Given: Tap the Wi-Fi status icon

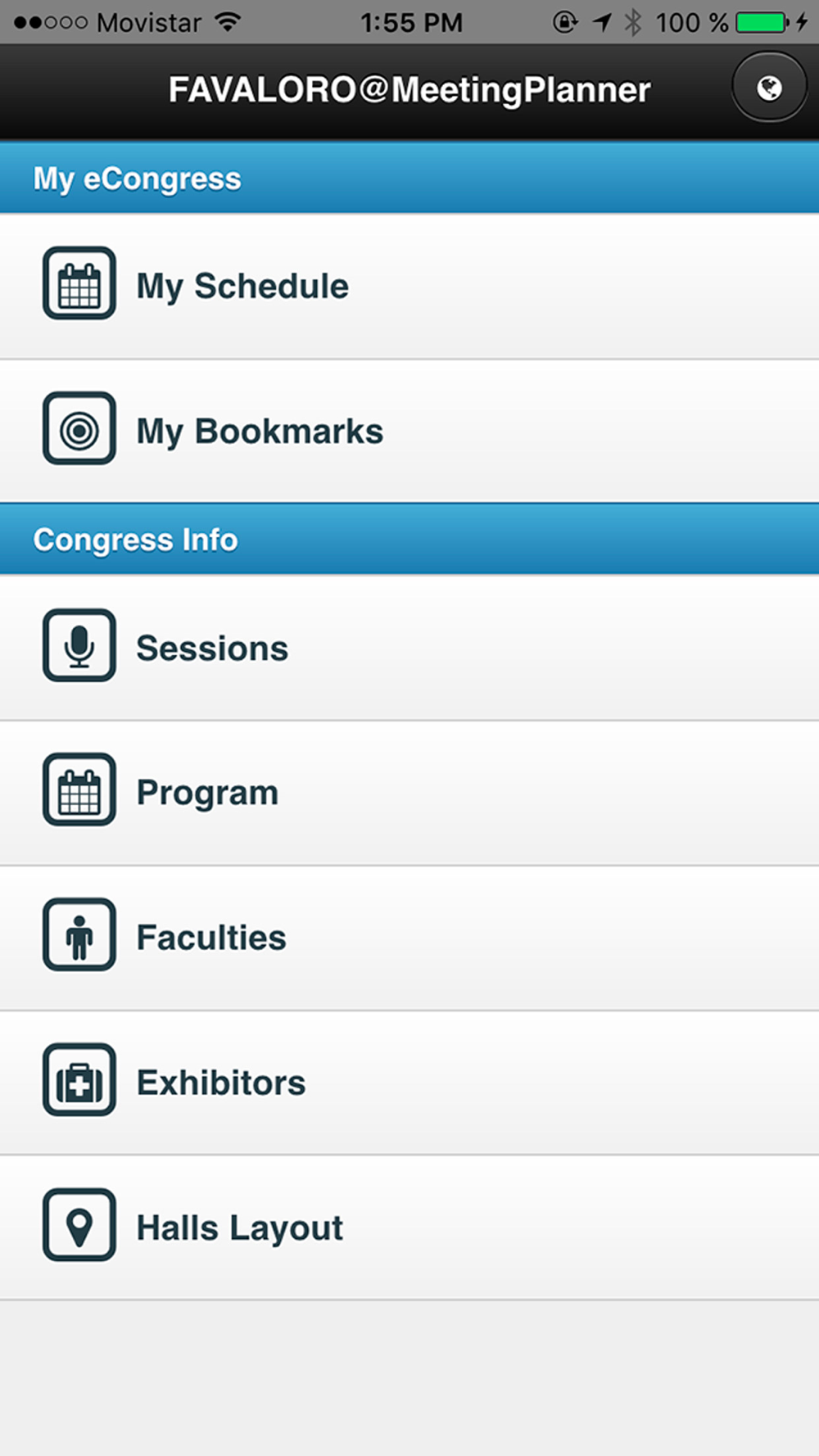Looking at the screenshot, I should coord(228,22).
